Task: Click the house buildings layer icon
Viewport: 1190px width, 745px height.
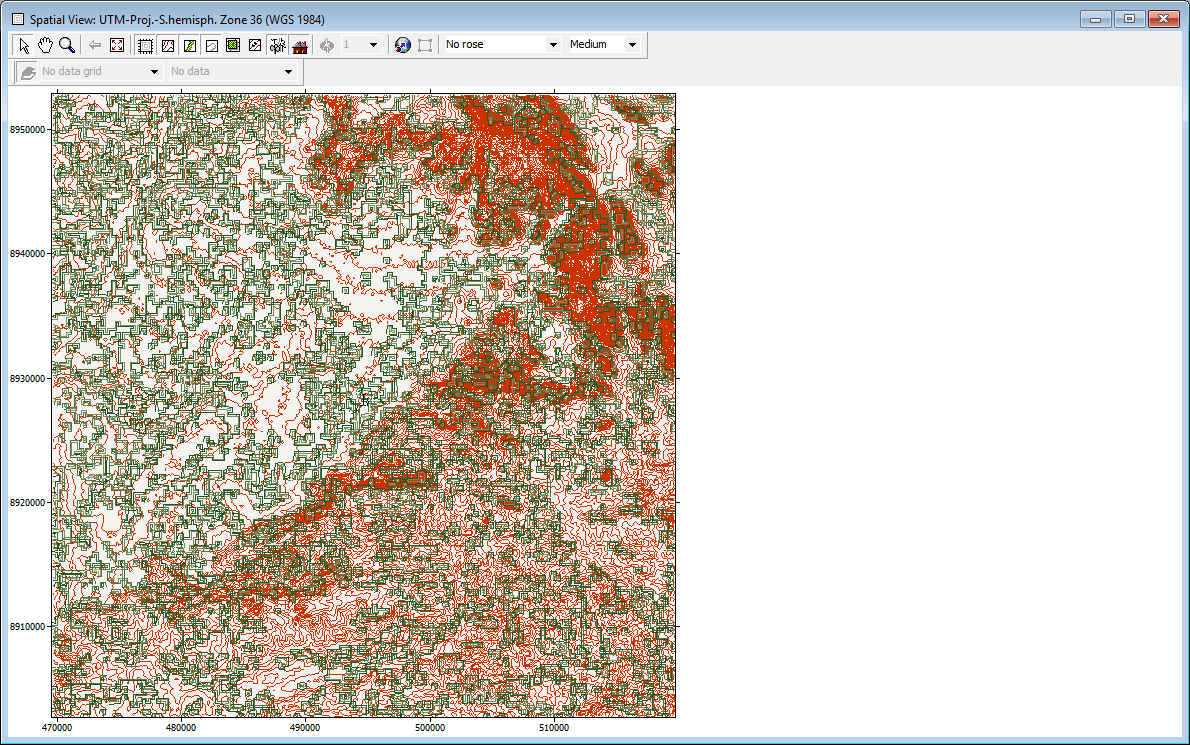Action: point(299,45)
